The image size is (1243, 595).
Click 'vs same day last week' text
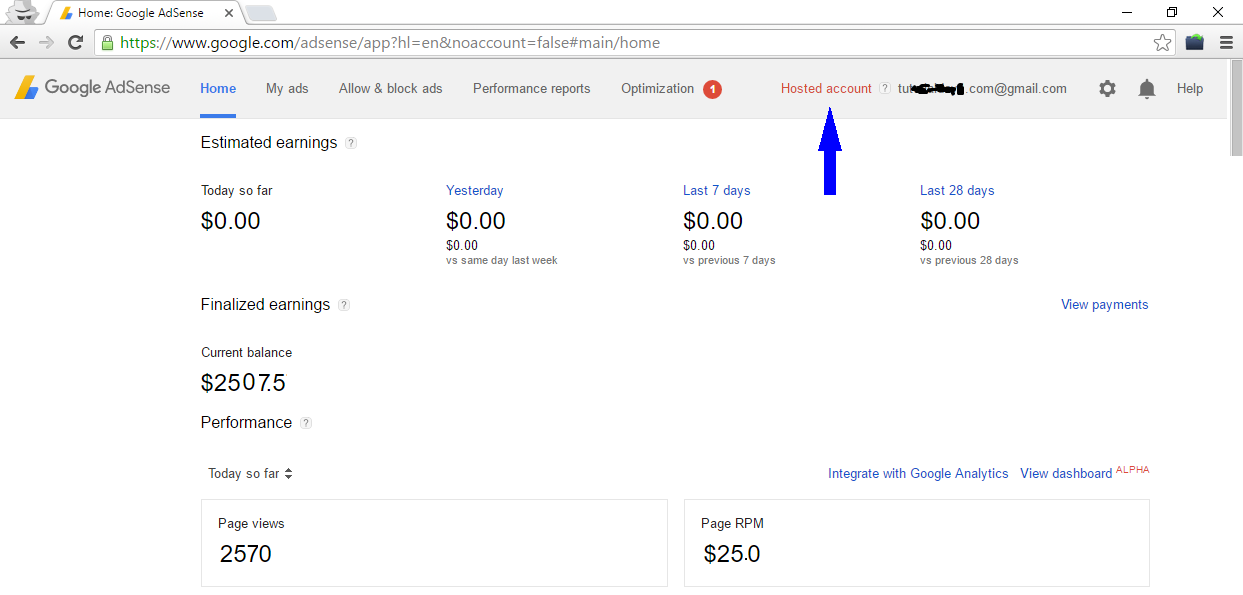(502, 261)
